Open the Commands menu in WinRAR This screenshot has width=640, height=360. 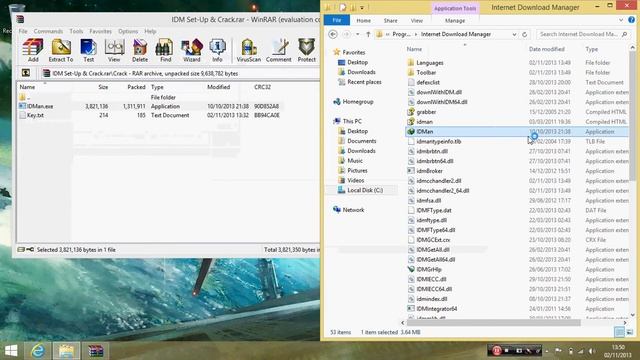click(48, 31)
